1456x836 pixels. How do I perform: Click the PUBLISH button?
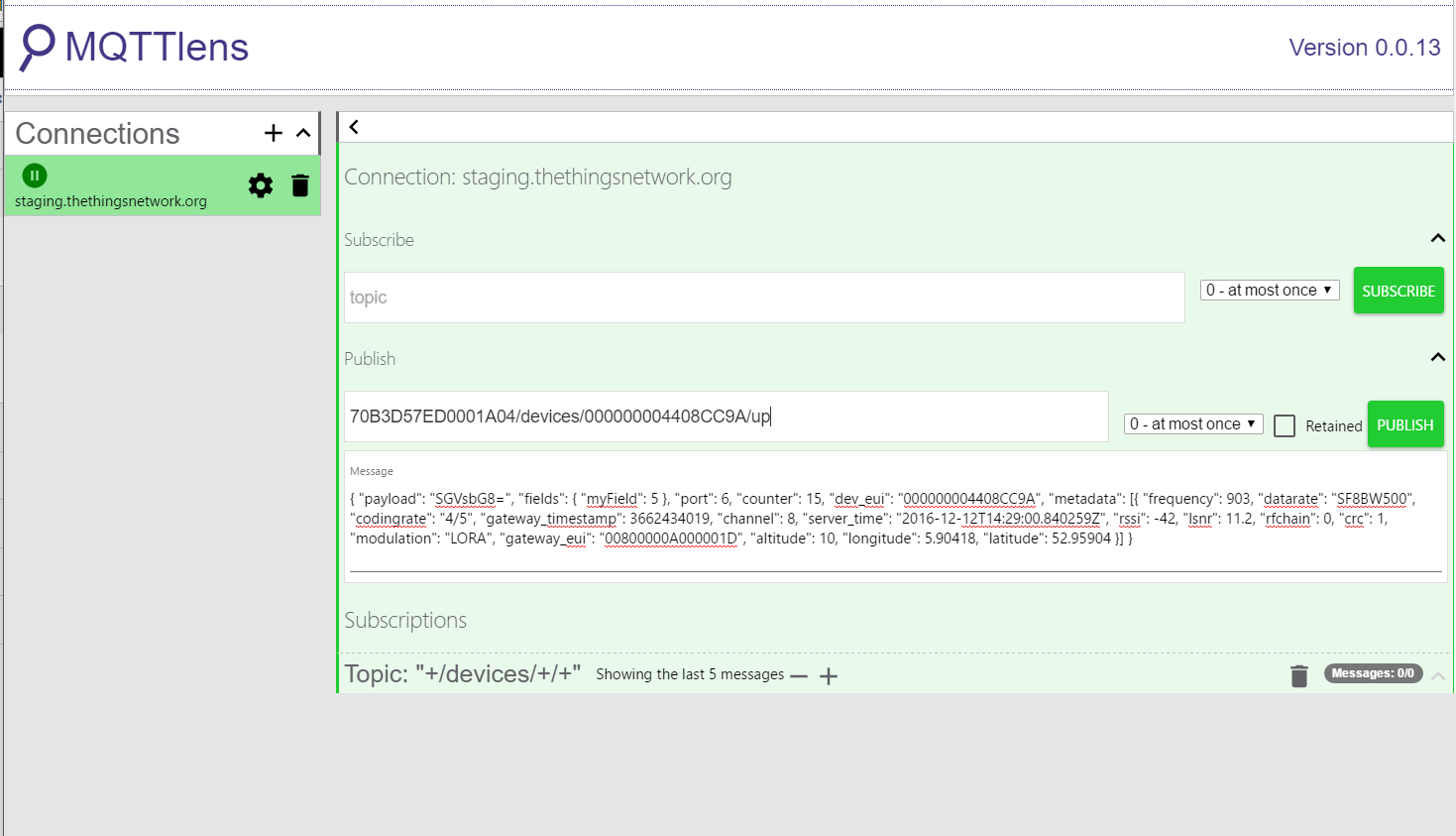pyautogui.click(x=1405, y=424)
